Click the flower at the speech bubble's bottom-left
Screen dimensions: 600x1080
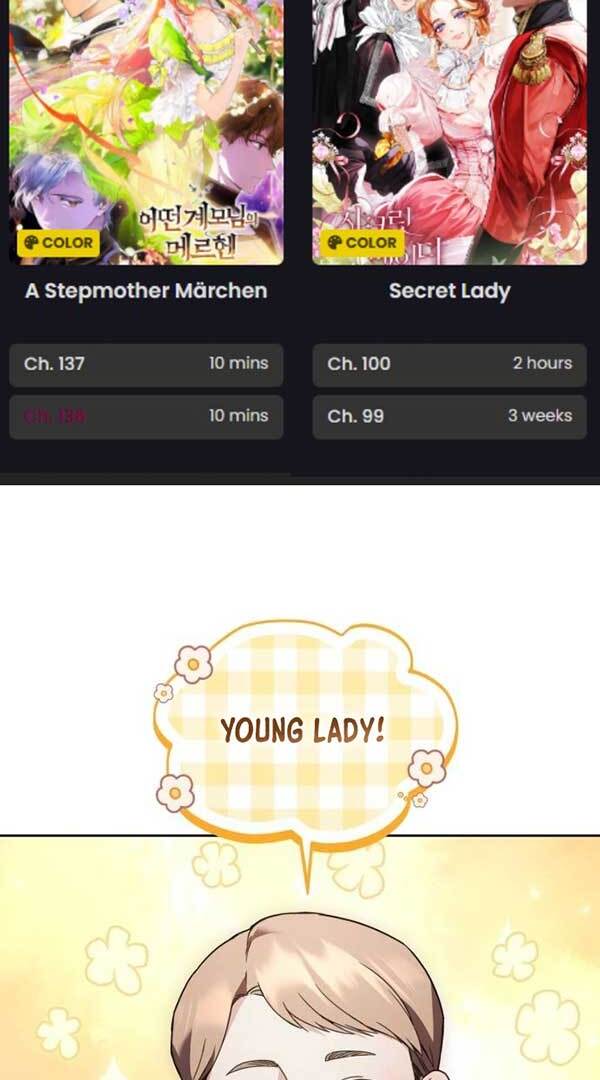click(x=175, y=793)
